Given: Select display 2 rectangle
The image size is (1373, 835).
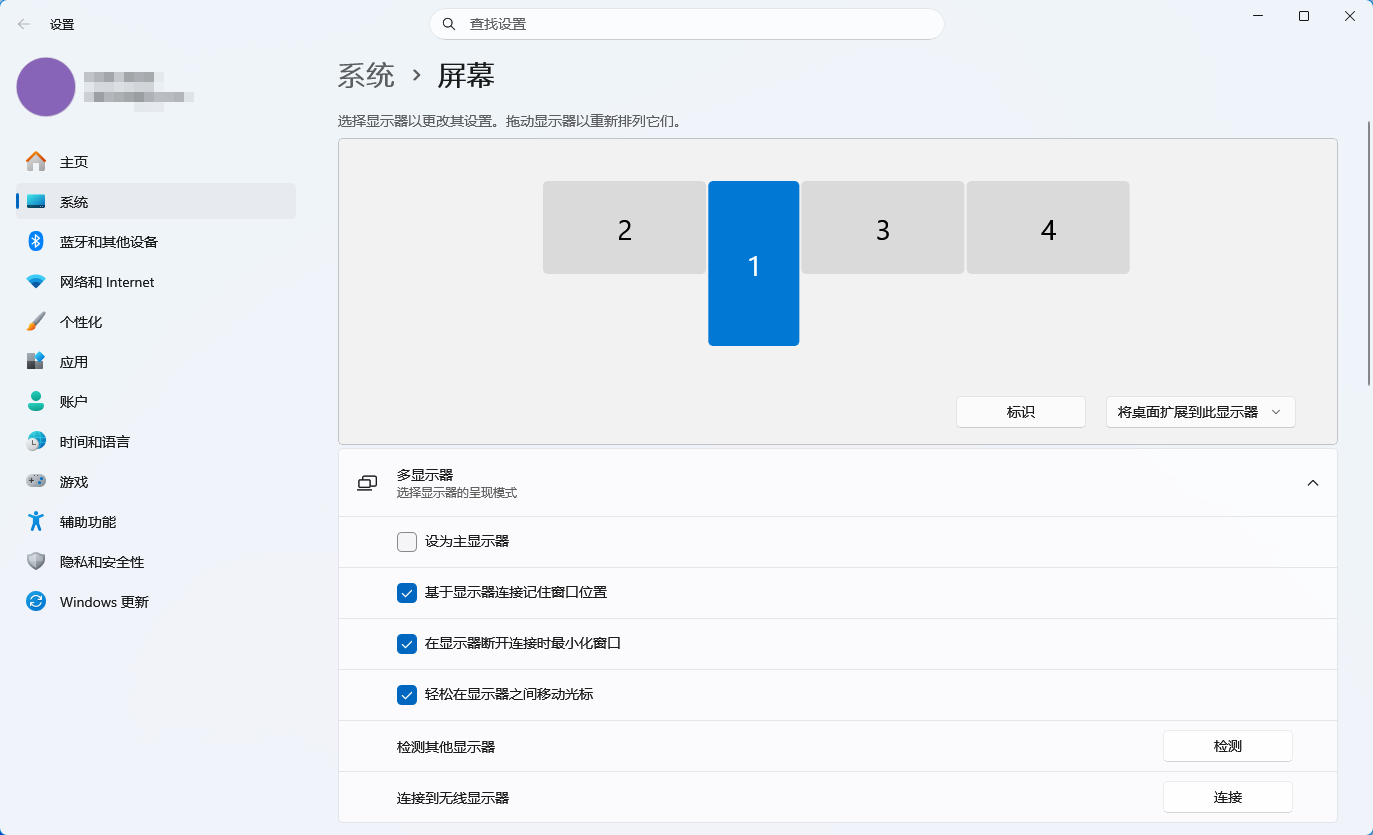Looking at the screenshot, I should click(x=624, y=227).
